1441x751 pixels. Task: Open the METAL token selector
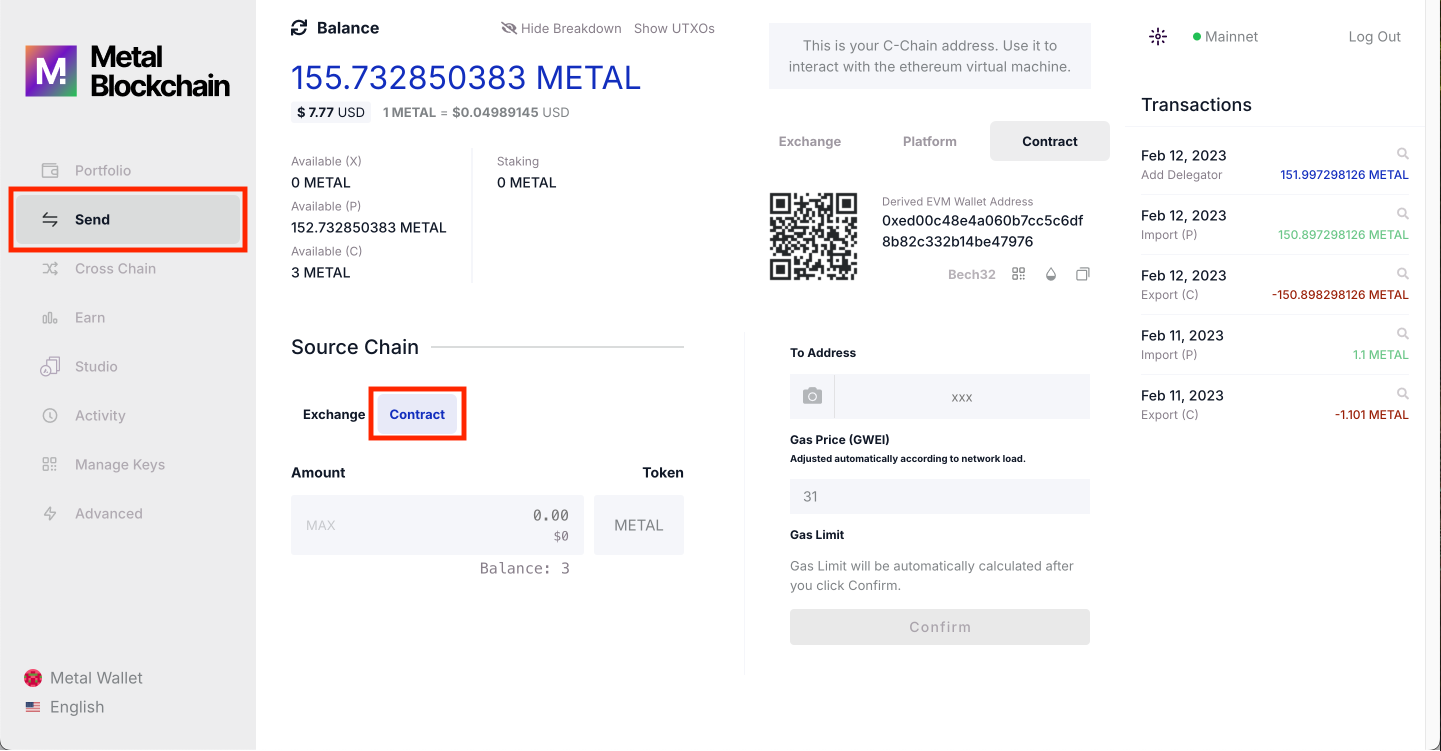638,525
